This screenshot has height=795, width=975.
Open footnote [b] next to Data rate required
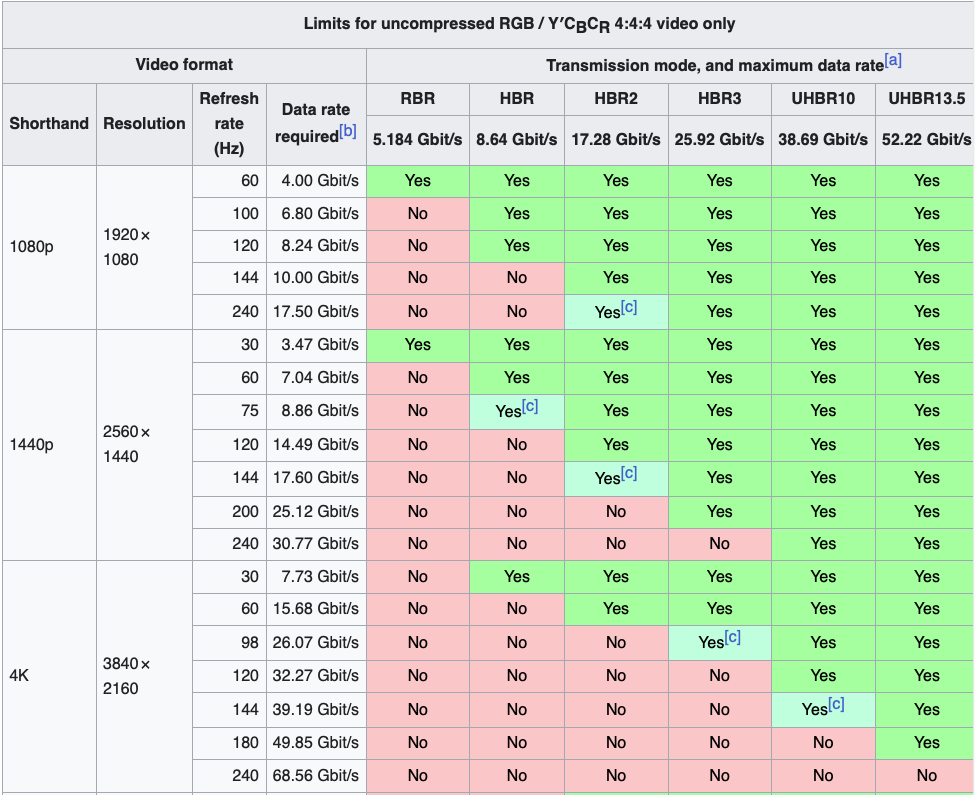tap(348, 131)
